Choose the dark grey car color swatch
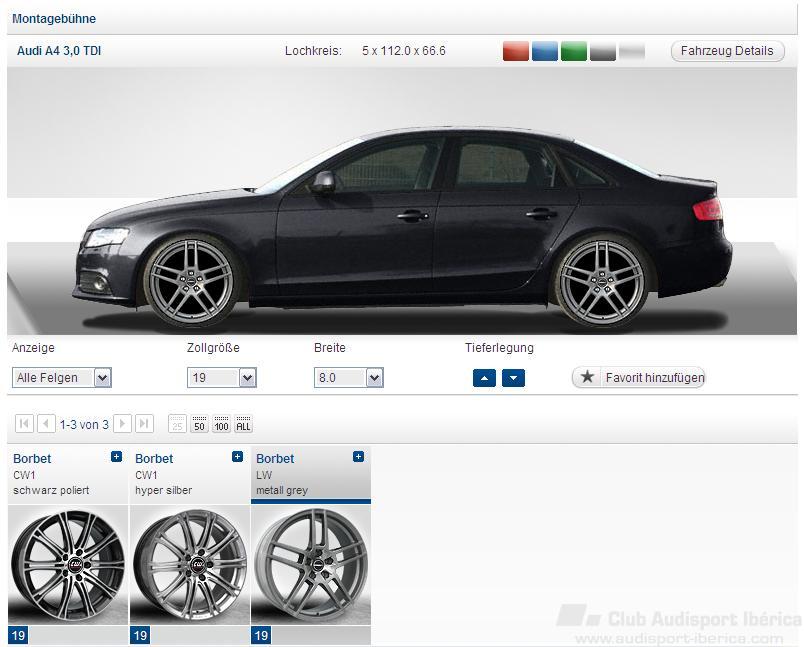Screen dimensions: 804x647 pos(603,51)
